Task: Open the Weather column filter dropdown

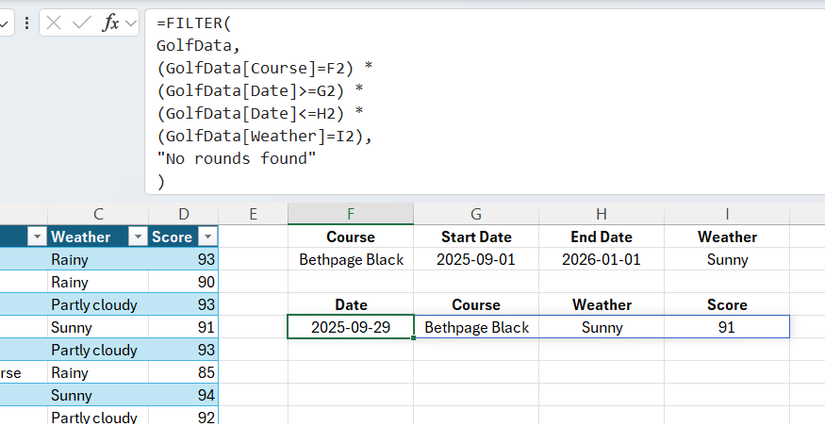Action: (x=138, y=237)
